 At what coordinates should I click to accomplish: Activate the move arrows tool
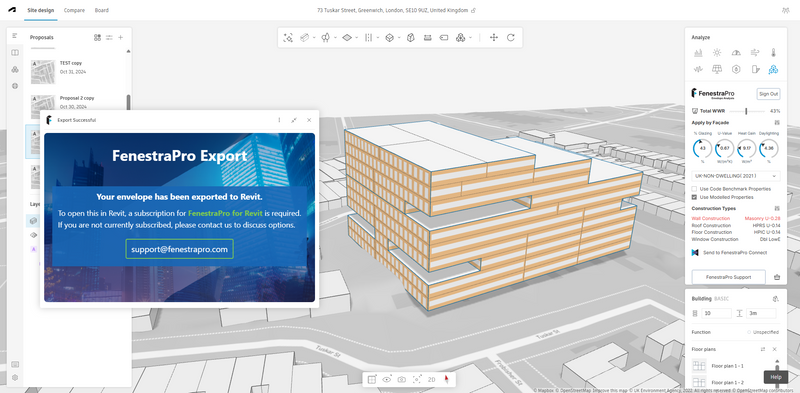tap(493, 37)
